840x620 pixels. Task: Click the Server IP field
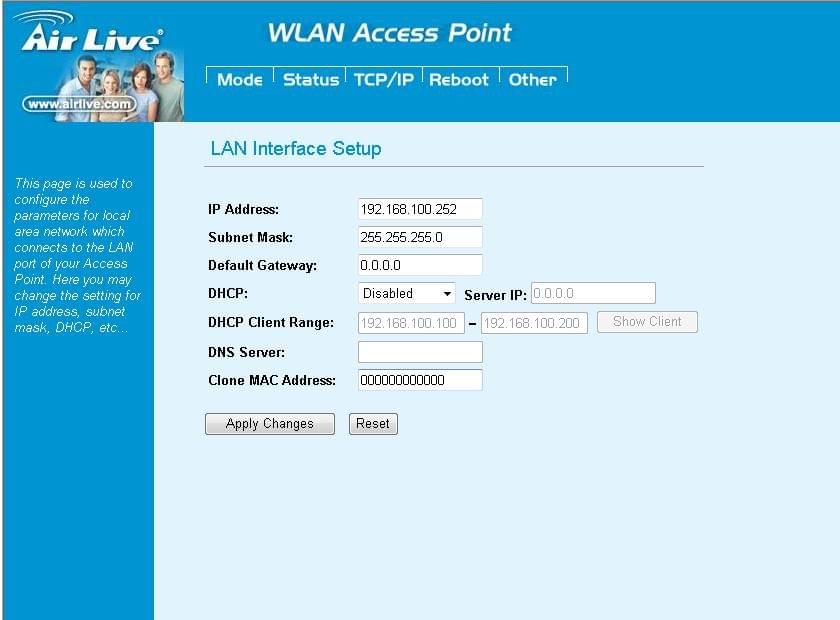tap(593, 293)
